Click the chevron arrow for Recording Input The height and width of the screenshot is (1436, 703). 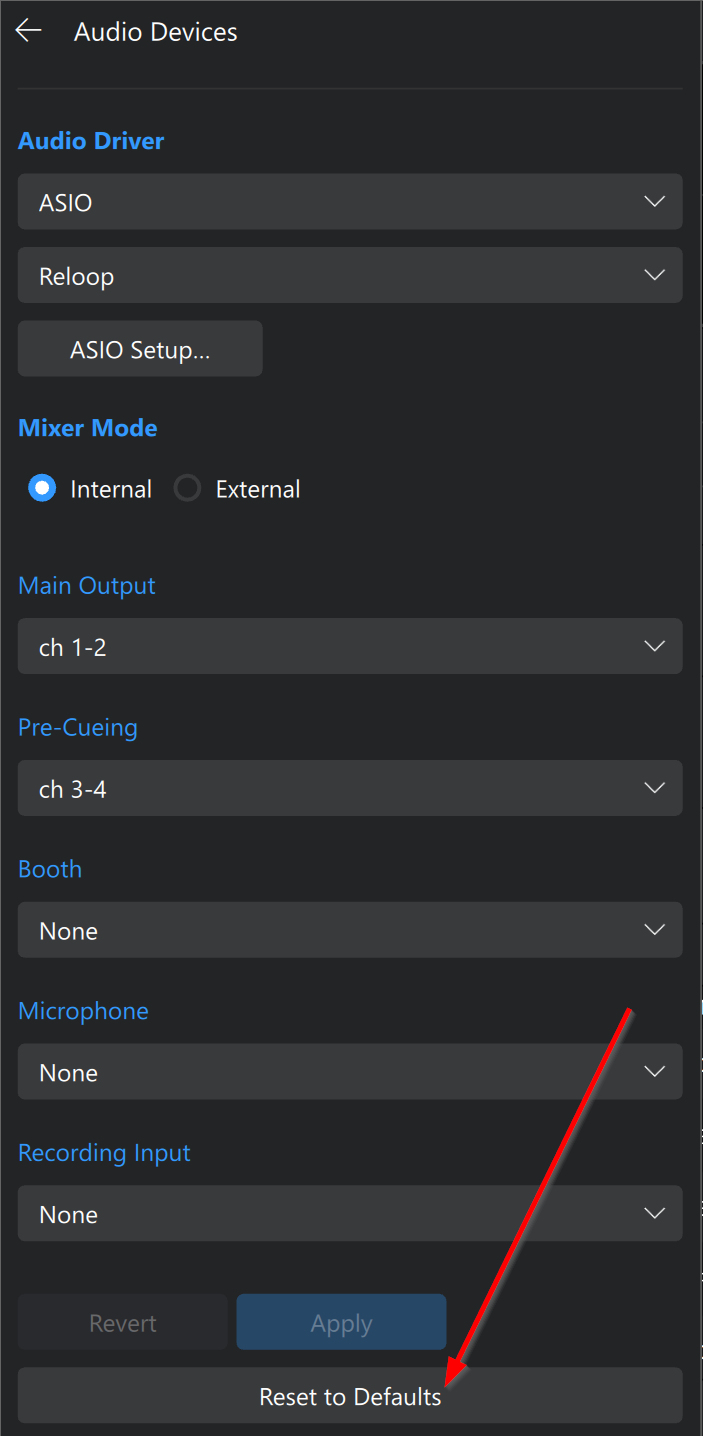coord(655,1214)
